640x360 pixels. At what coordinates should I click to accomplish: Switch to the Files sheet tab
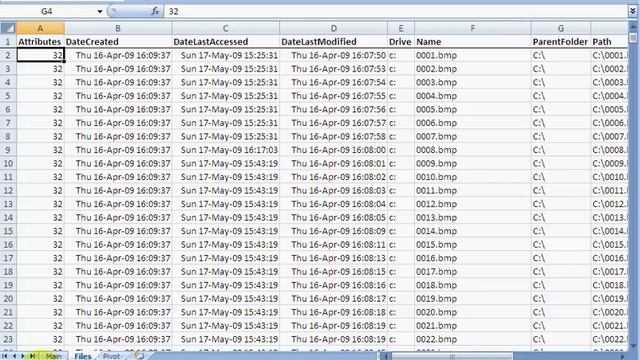click(x=83, y=356)
